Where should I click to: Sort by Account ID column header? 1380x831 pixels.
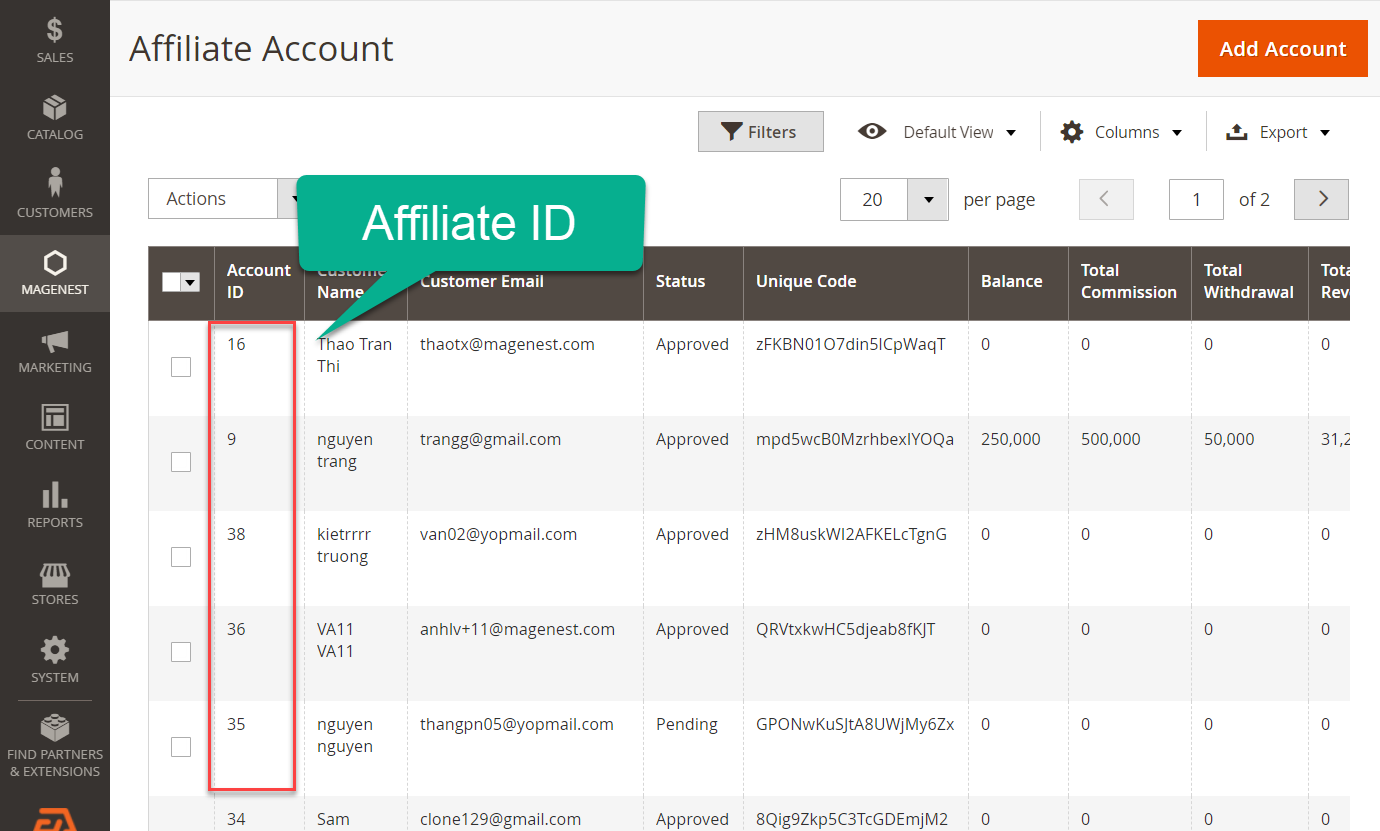[x=259, y=282]
